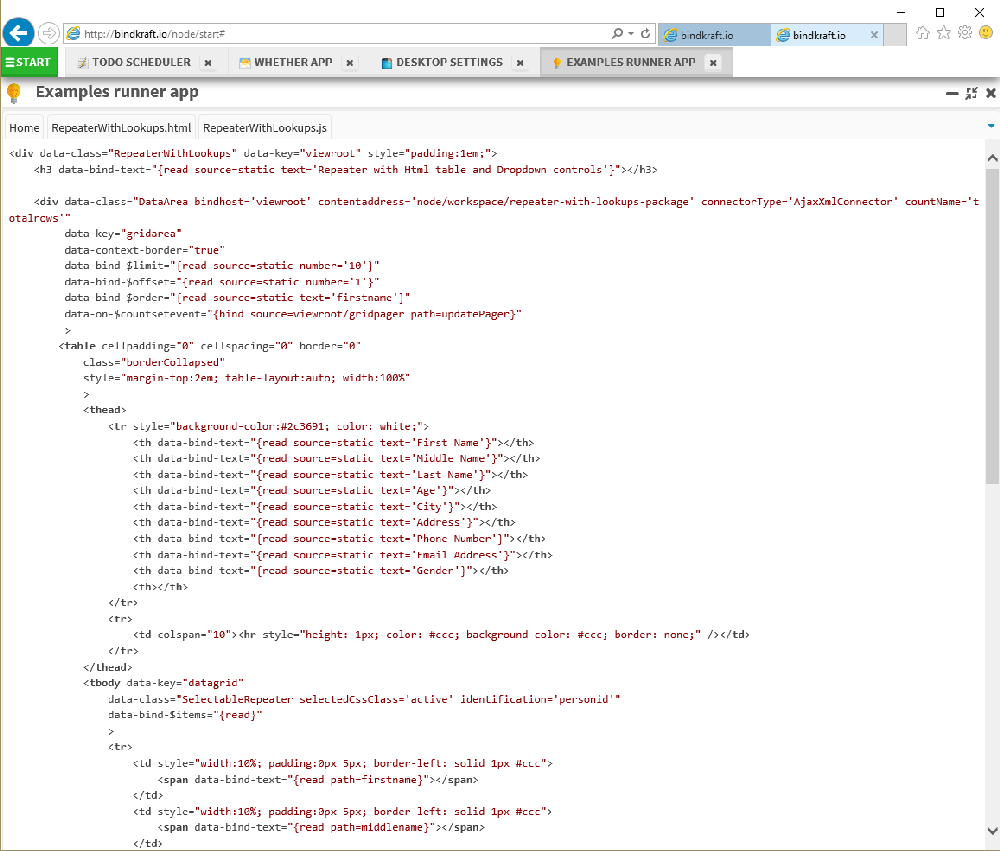Switch to TODO SCHEDULER app tab
The height and width of the screenshot is (851, 1000).
click(x=140, y=63)
